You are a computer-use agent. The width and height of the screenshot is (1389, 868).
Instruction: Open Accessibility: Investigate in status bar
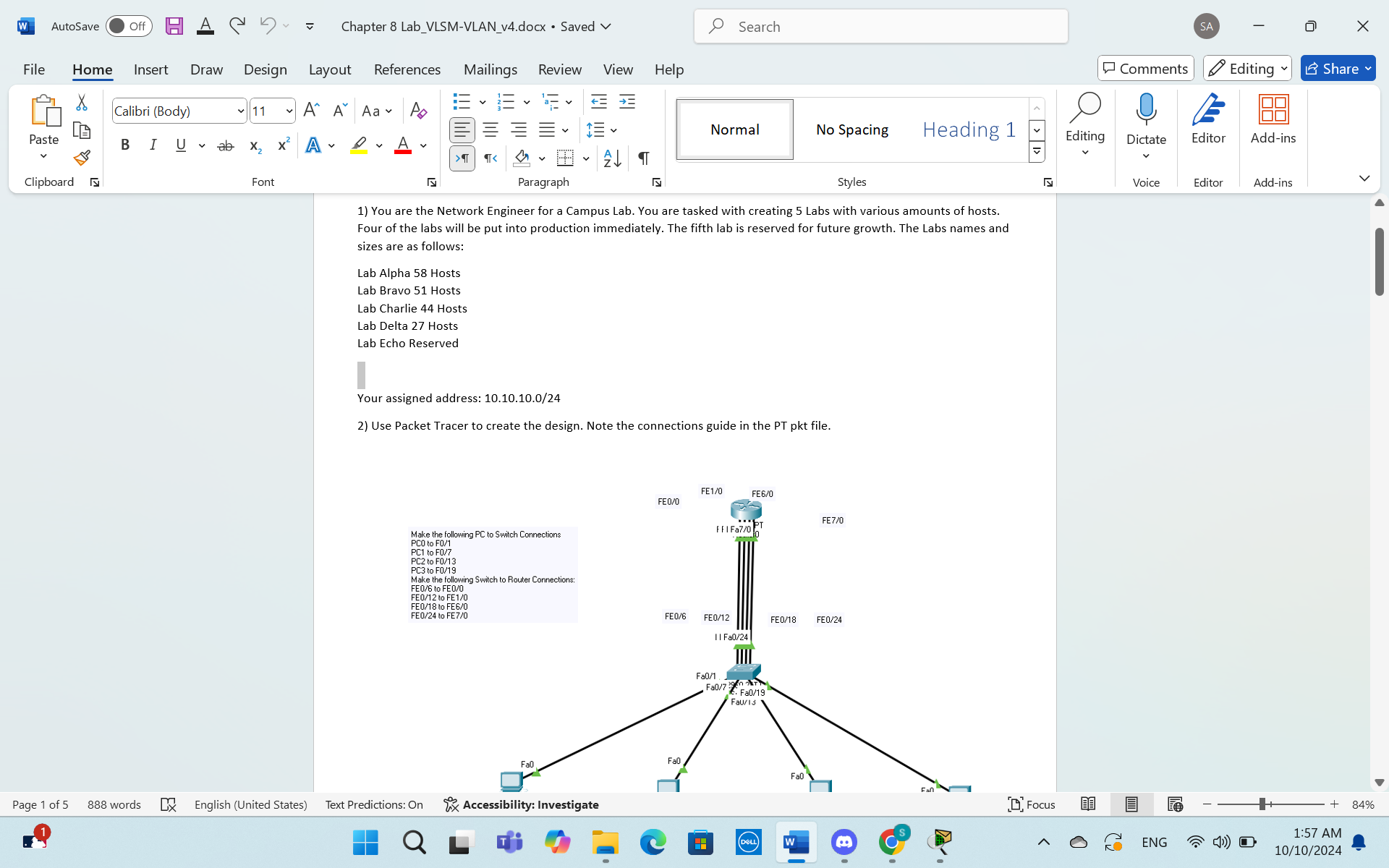(521, 804)
